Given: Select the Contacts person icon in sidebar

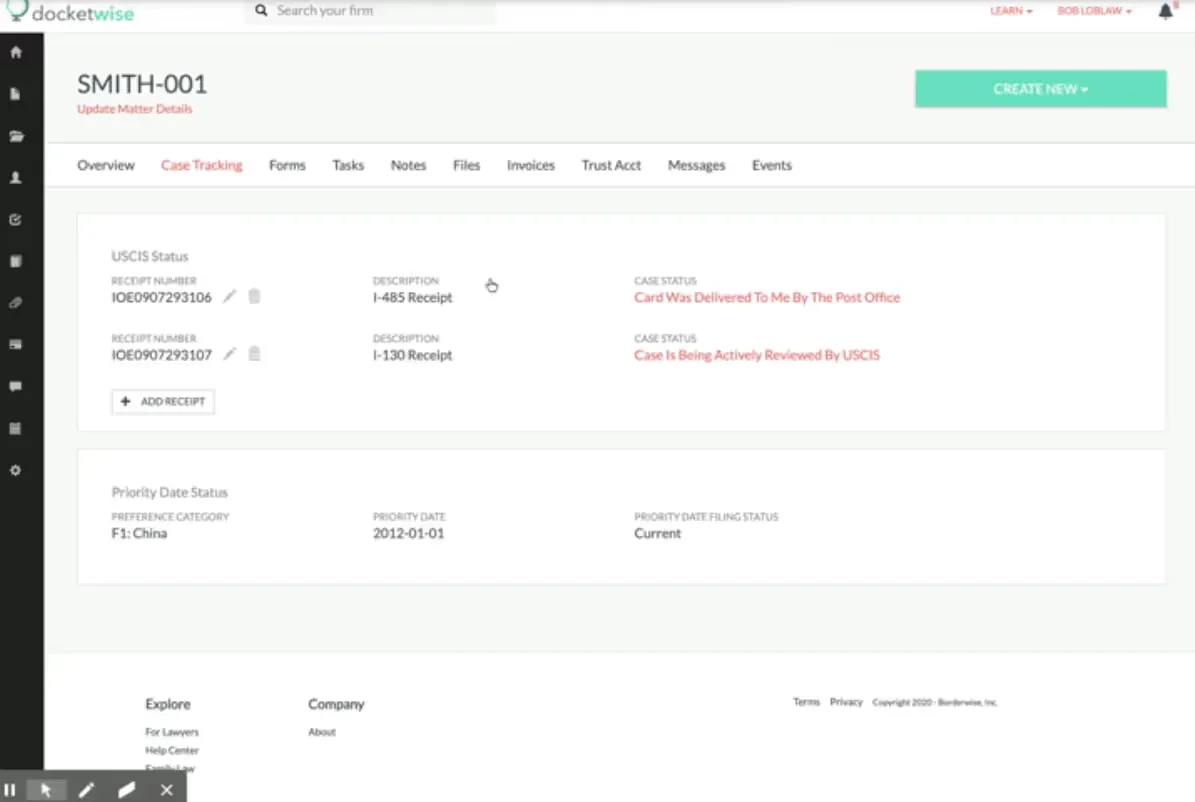Looking at the screenshot, I should click(15, 178).
